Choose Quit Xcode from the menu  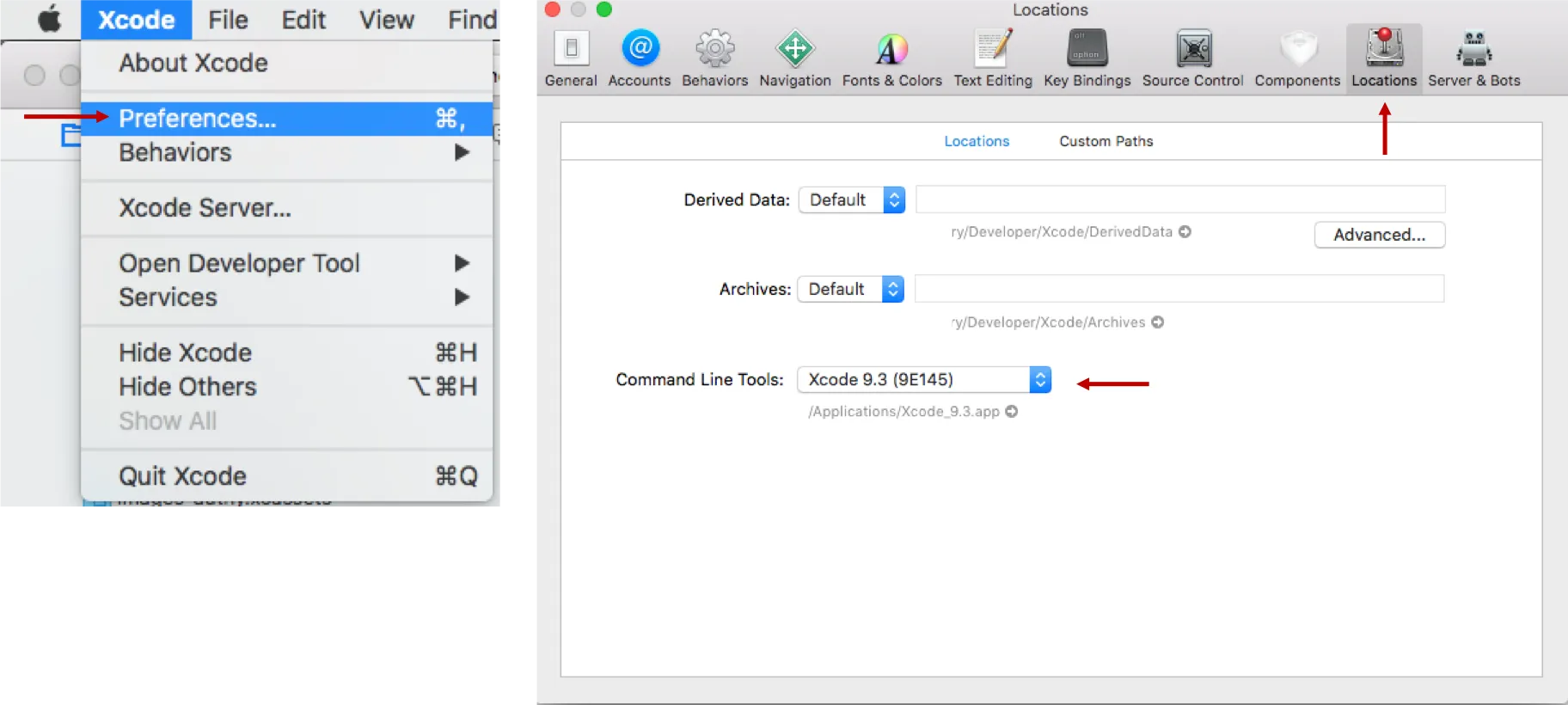click(287, 476)
